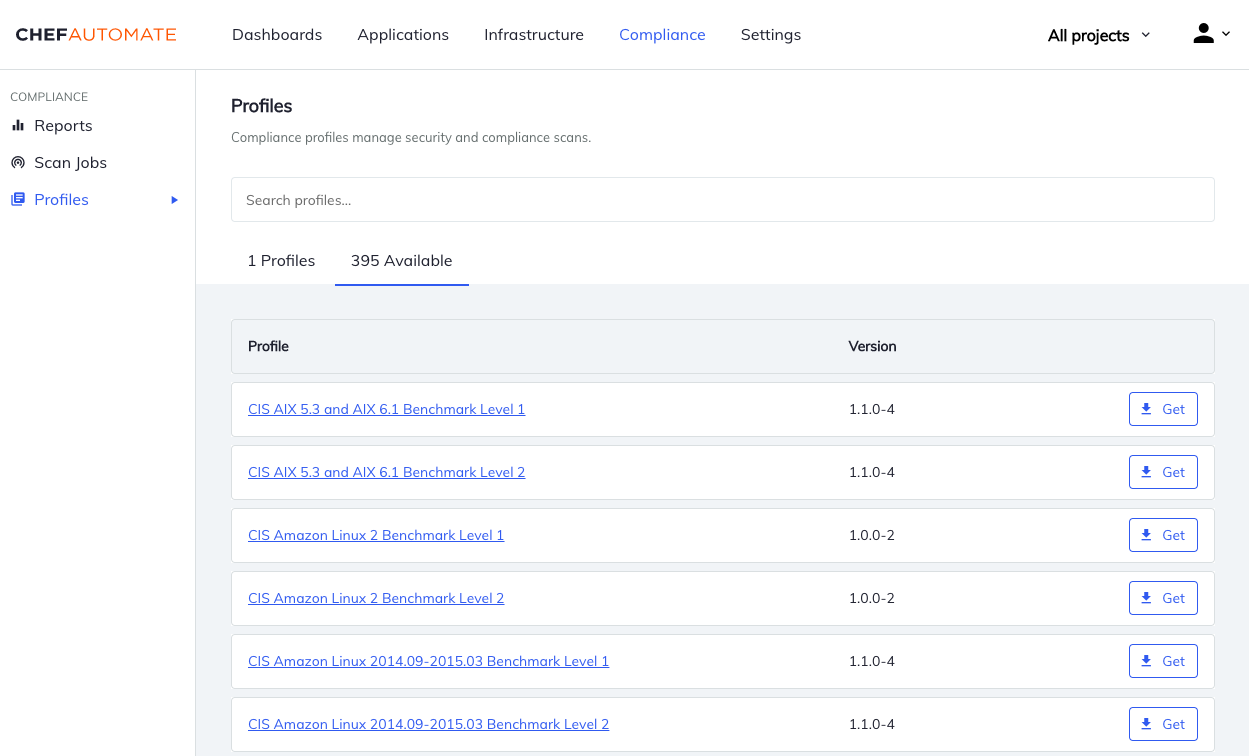Get CIS Amazon Linux 2014.09-2015.03 Level 2 profile

pyautogui.click(x=1162, y=724)
